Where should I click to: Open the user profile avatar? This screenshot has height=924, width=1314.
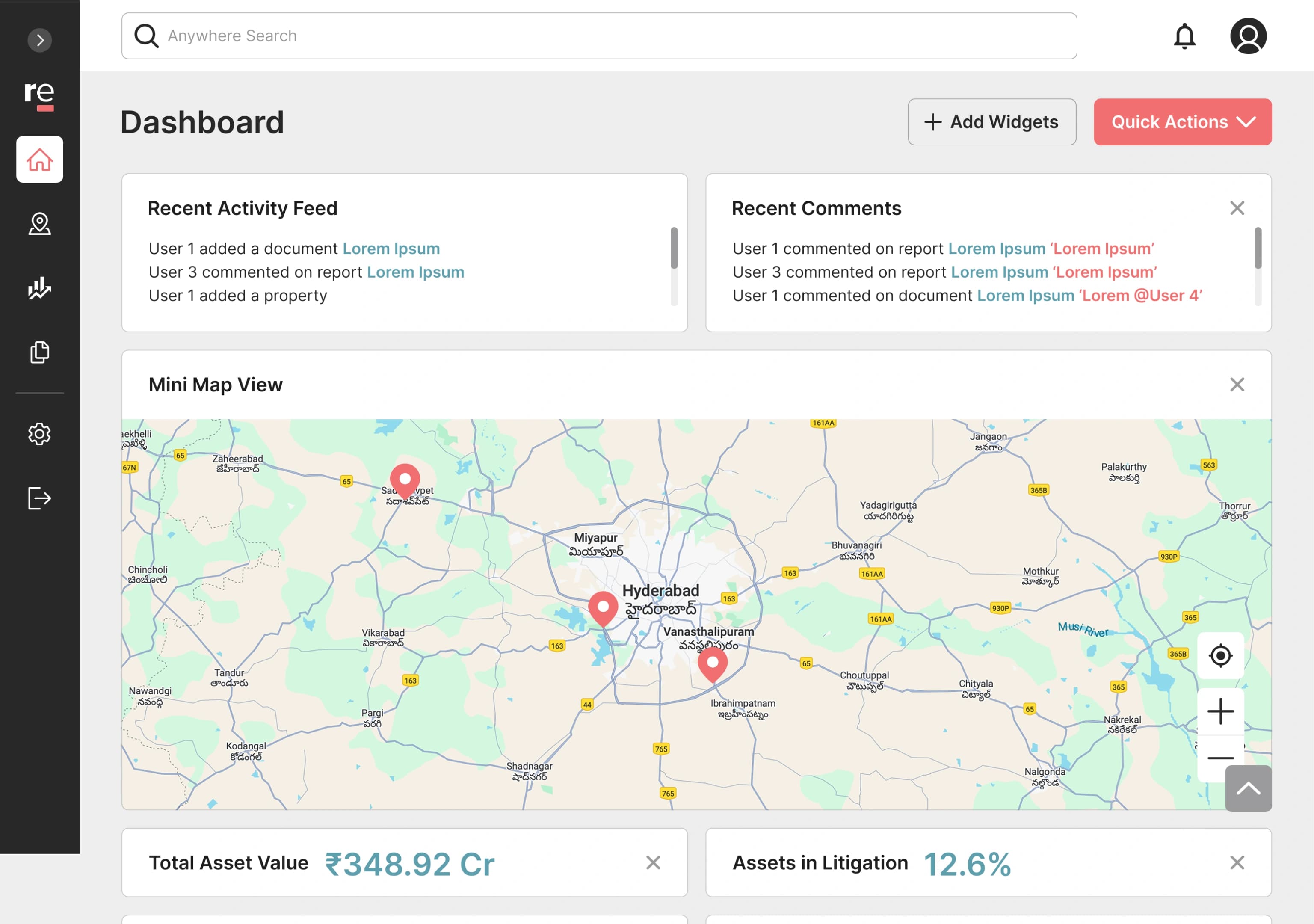coord(1248,36)
